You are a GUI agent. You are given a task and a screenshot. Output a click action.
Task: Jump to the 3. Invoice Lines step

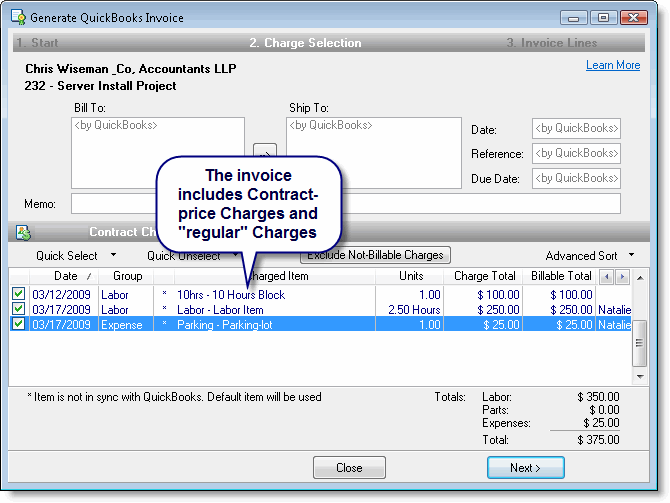click(551, 43)
